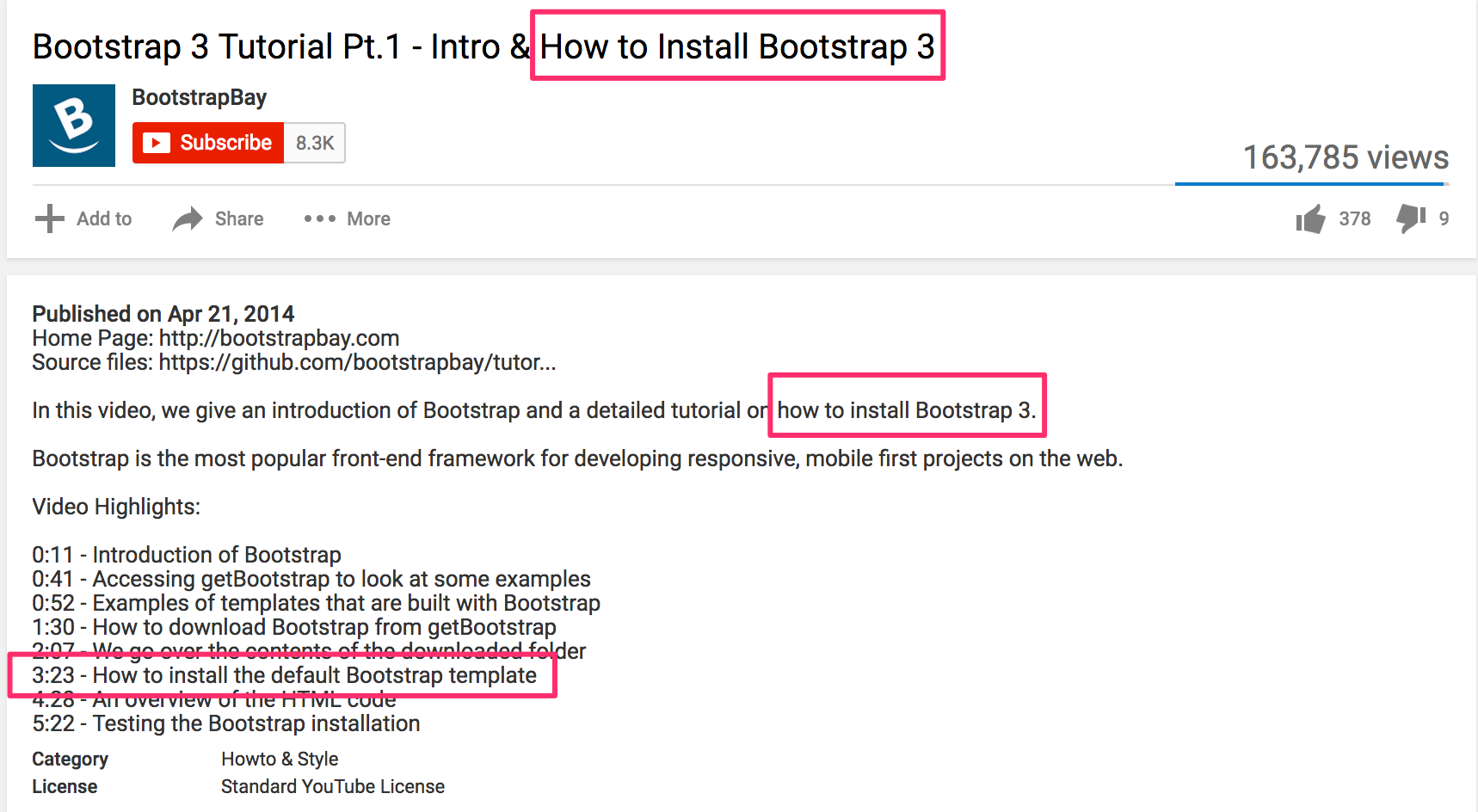Select the video title text
Image resolution: width=1478 pixels, height=812 pixels.
483,46
